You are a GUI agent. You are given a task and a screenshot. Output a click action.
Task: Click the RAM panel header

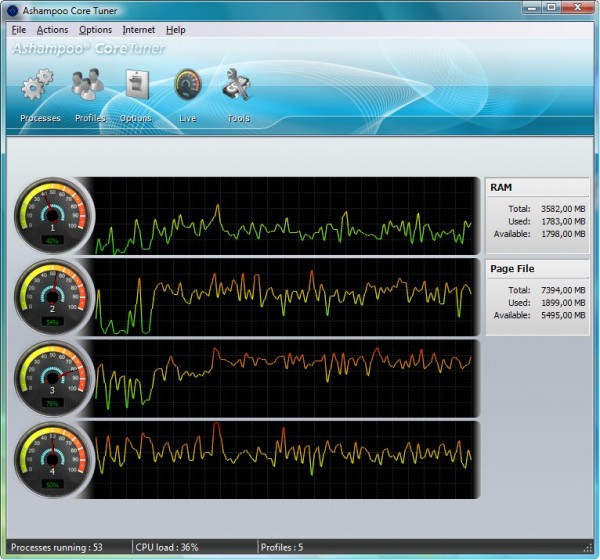click(x=537, y=187)
